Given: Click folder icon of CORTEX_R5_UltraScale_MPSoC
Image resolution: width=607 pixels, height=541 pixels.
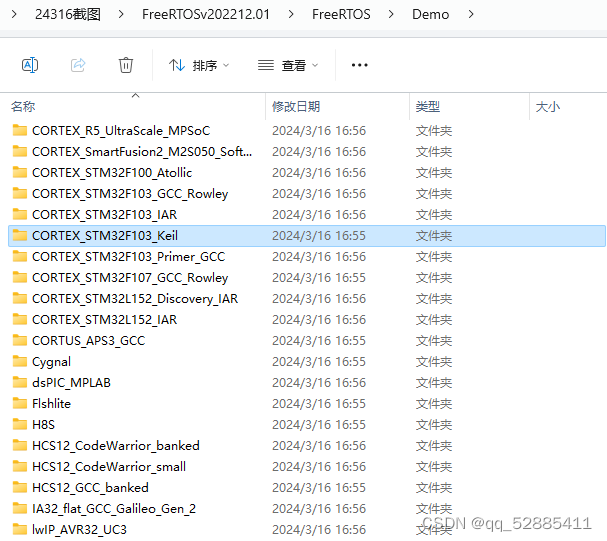Looking at the screenshot, I should point(20,130).
